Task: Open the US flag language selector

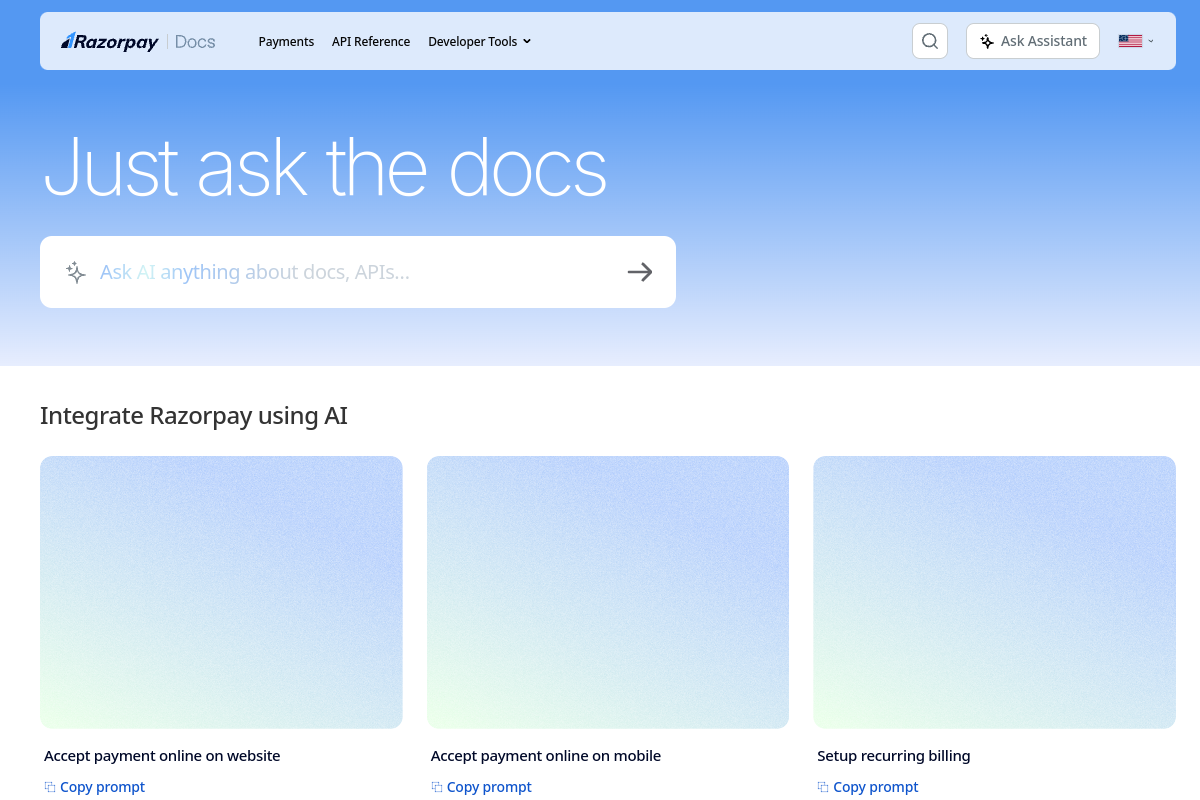Action: 1137,41
